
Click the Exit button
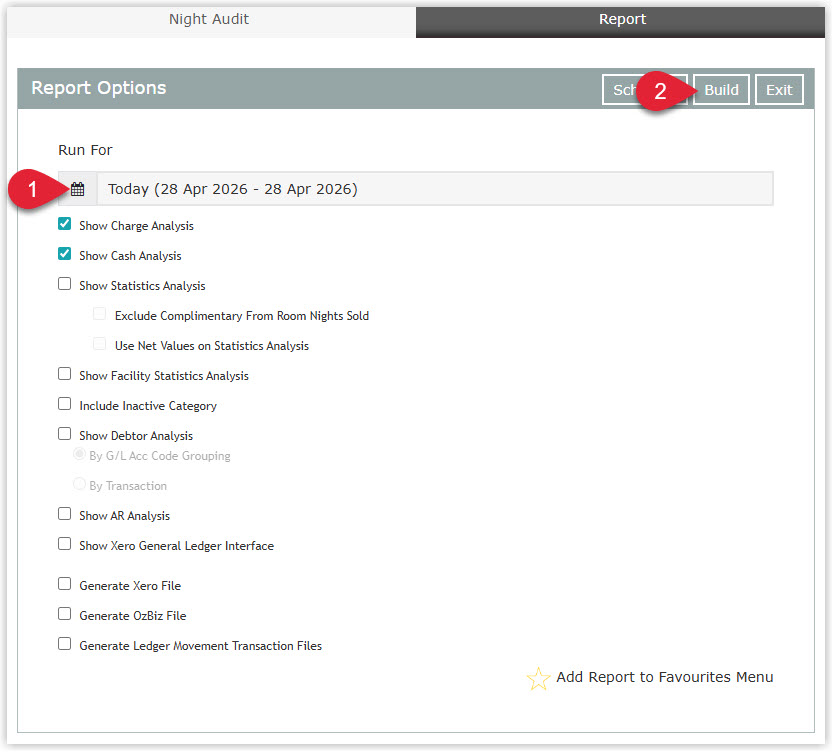point(779,90)
